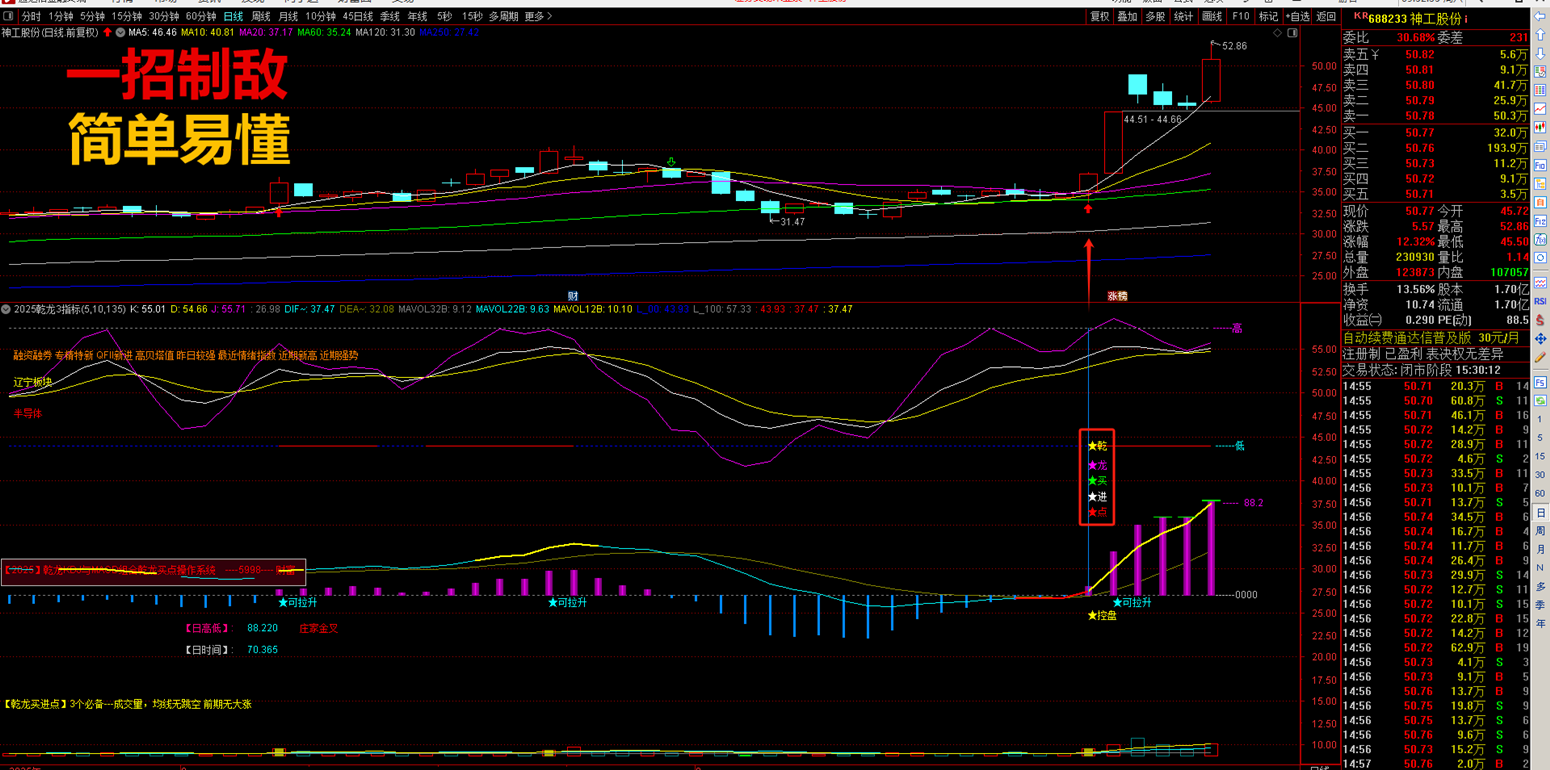The height and width of the screenshot is (770, 1550).
Task: Click +自选 to add to watchlist
Action: [x=1297, y=16]
